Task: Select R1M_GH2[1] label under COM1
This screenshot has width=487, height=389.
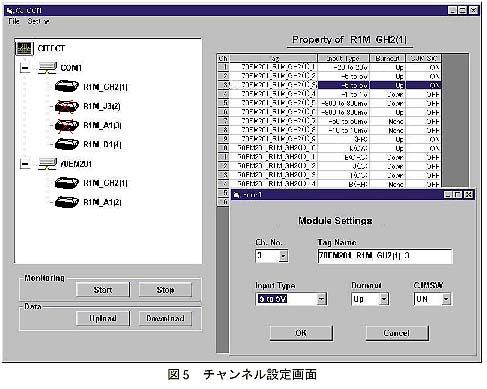Action: pyautogui.click(x=105, y=87)
